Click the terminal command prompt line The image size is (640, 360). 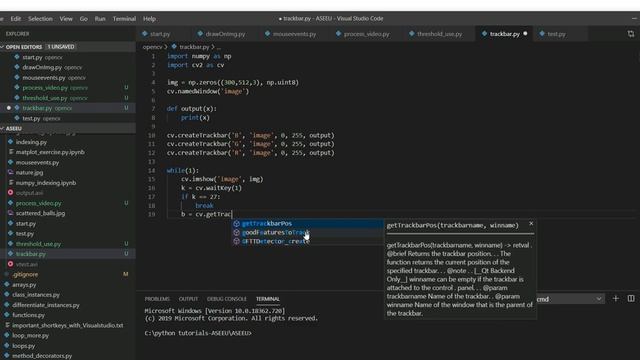click(198, 333)
